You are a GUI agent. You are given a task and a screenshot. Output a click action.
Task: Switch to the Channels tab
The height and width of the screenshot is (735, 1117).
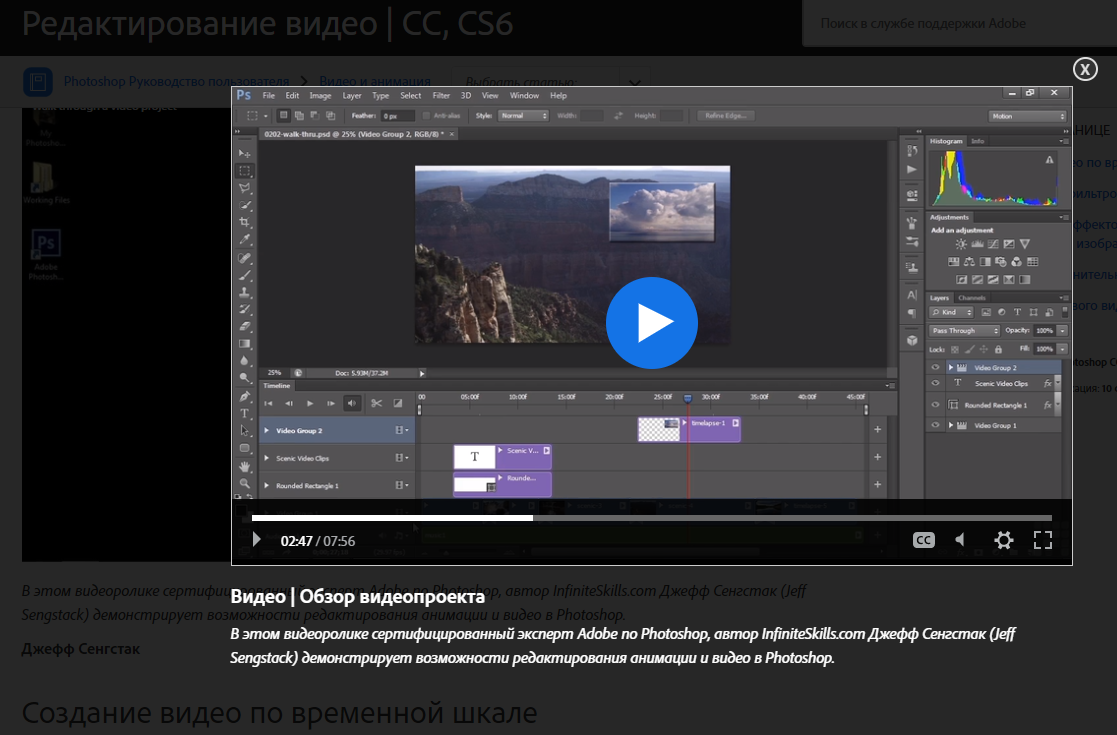972,298
